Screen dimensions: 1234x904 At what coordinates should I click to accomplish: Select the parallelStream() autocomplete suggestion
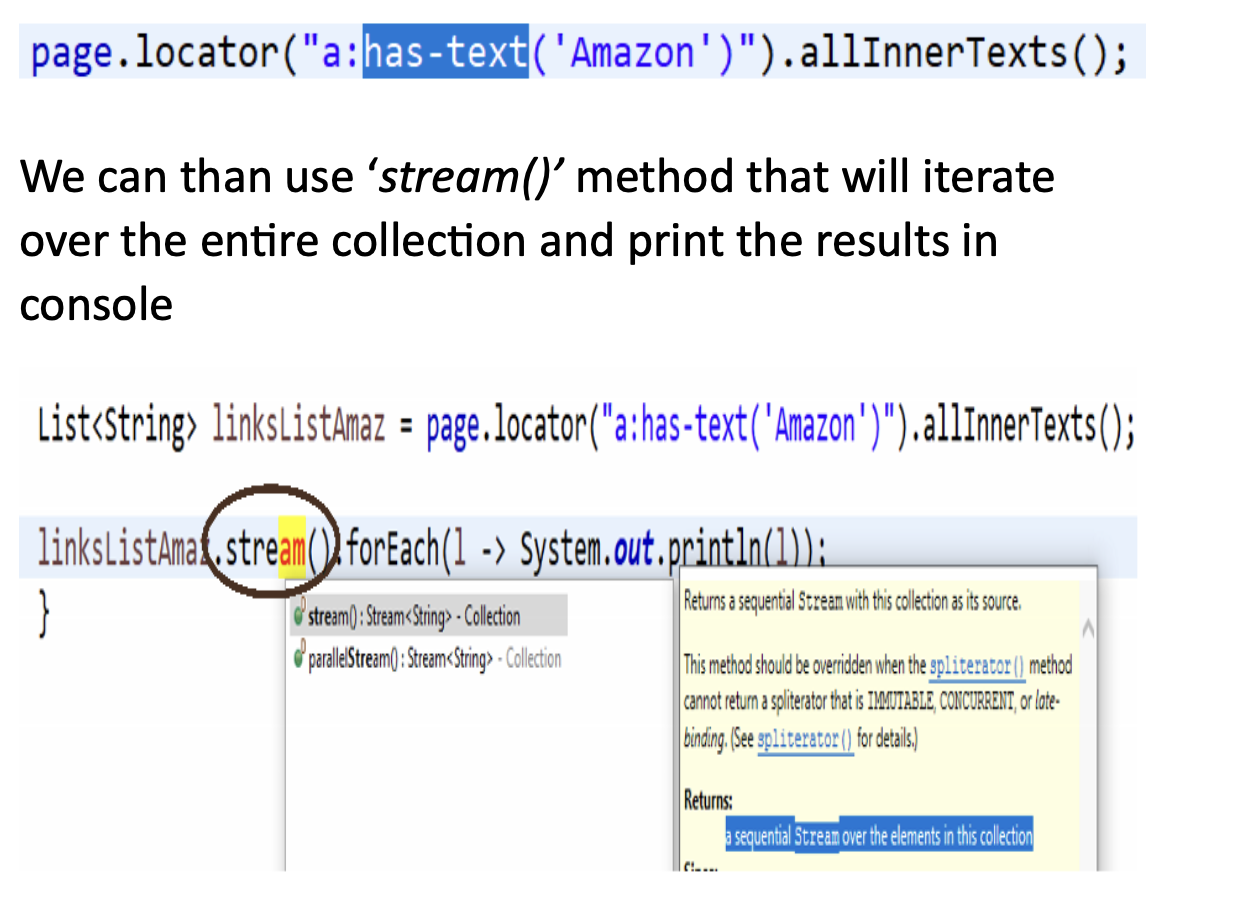pos(427,659)
